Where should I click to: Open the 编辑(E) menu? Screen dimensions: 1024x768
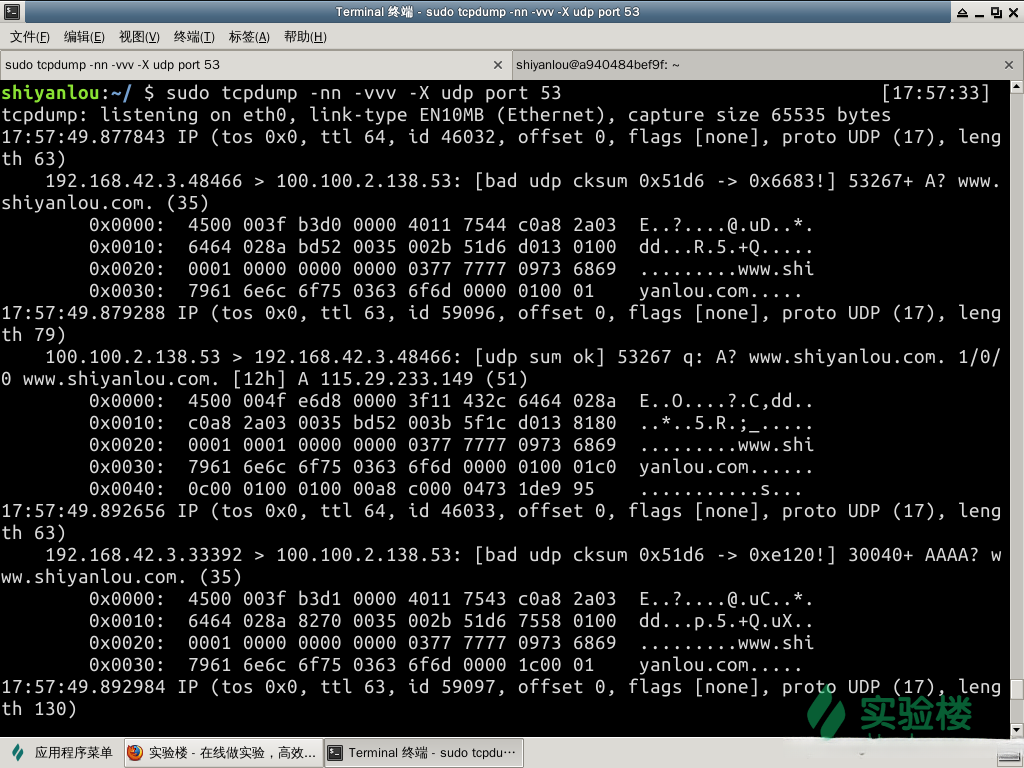[x=84, y=37]
